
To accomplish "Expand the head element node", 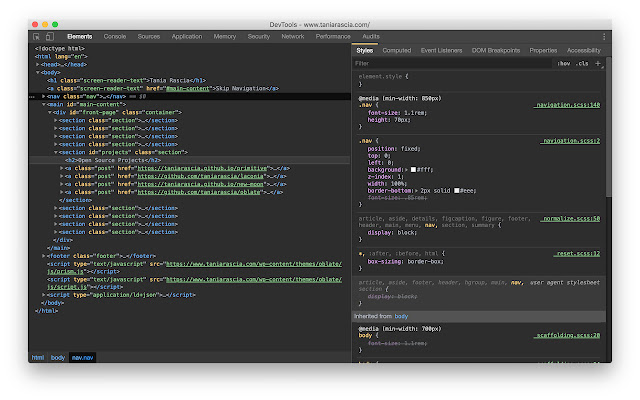I will [x=38, y=64].
